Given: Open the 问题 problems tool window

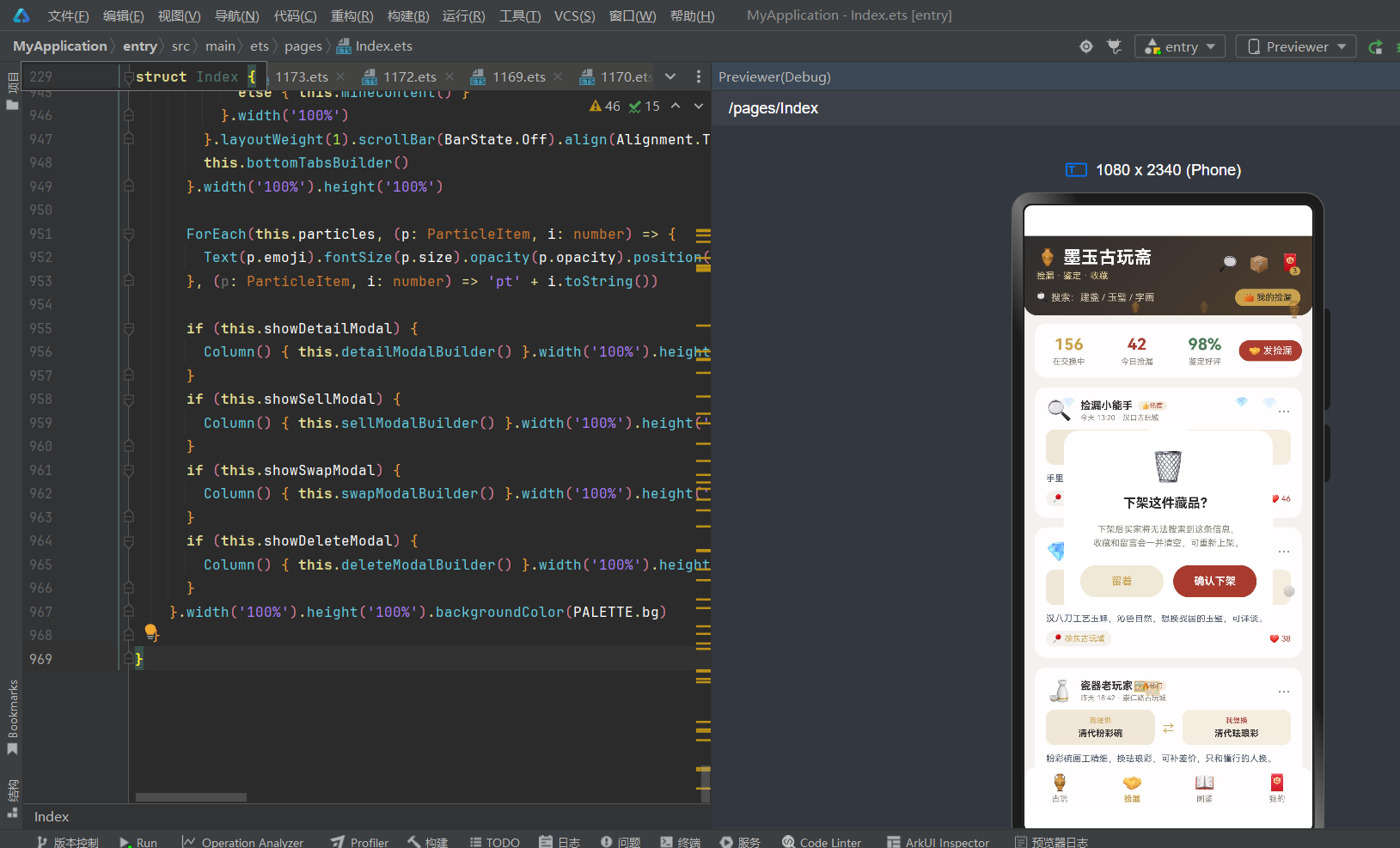Looking at the screenshot, I should point(621,842).
